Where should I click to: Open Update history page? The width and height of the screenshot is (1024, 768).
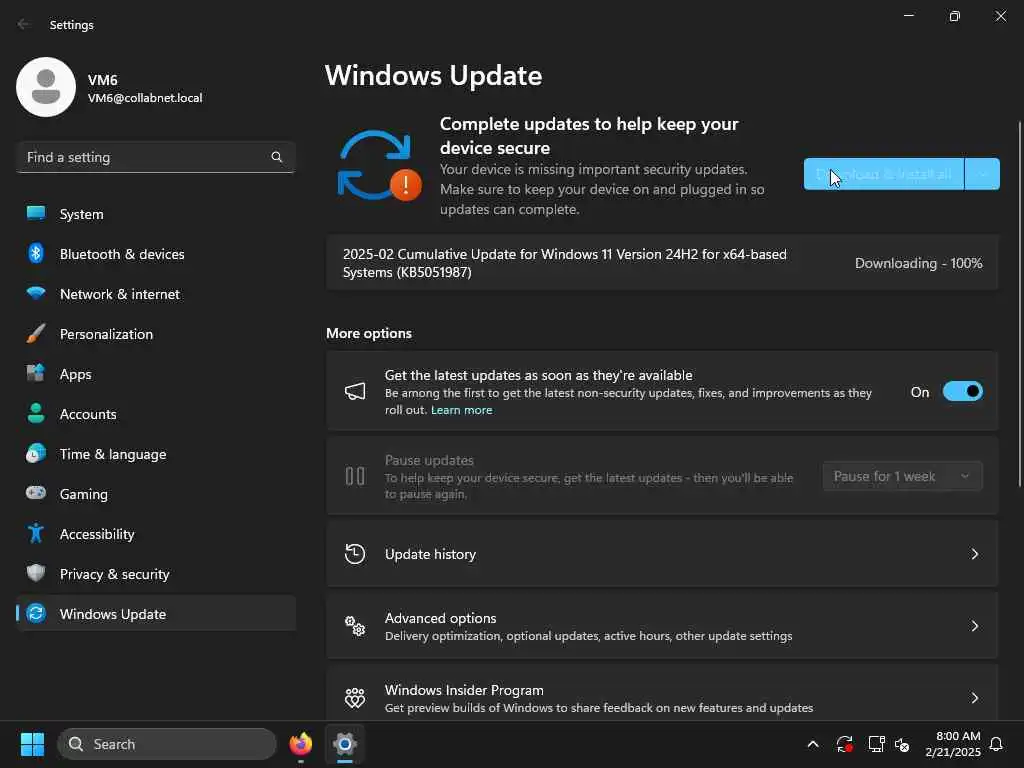(662, 554)
